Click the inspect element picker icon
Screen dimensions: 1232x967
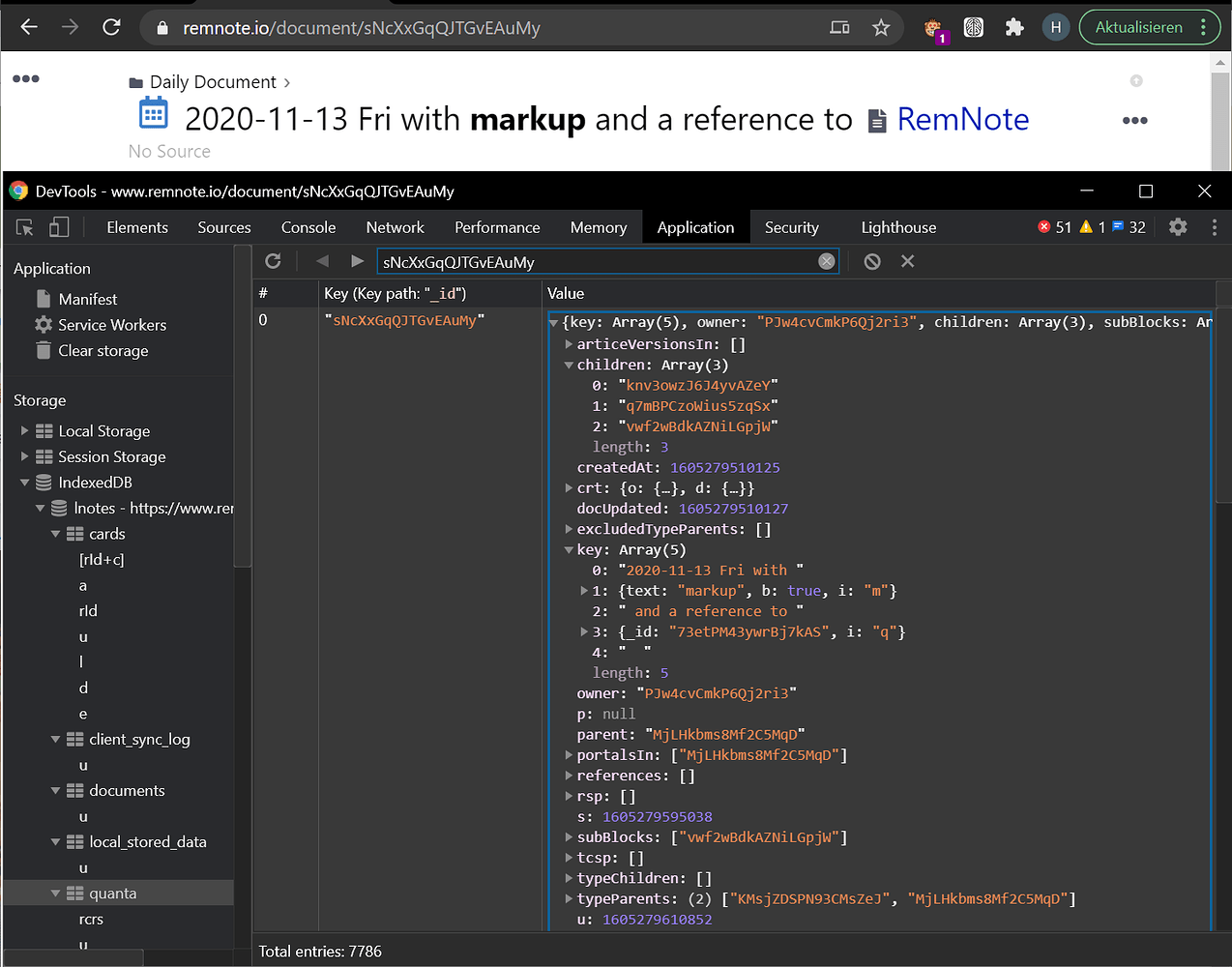[25, 227]
